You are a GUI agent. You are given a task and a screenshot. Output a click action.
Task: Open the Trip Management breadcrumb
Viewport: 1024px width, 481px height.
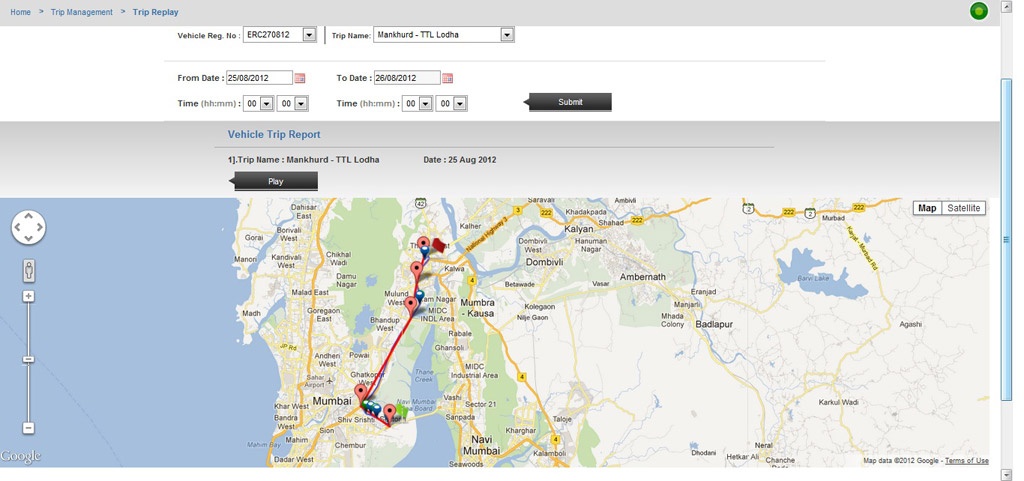click(82, 12)
